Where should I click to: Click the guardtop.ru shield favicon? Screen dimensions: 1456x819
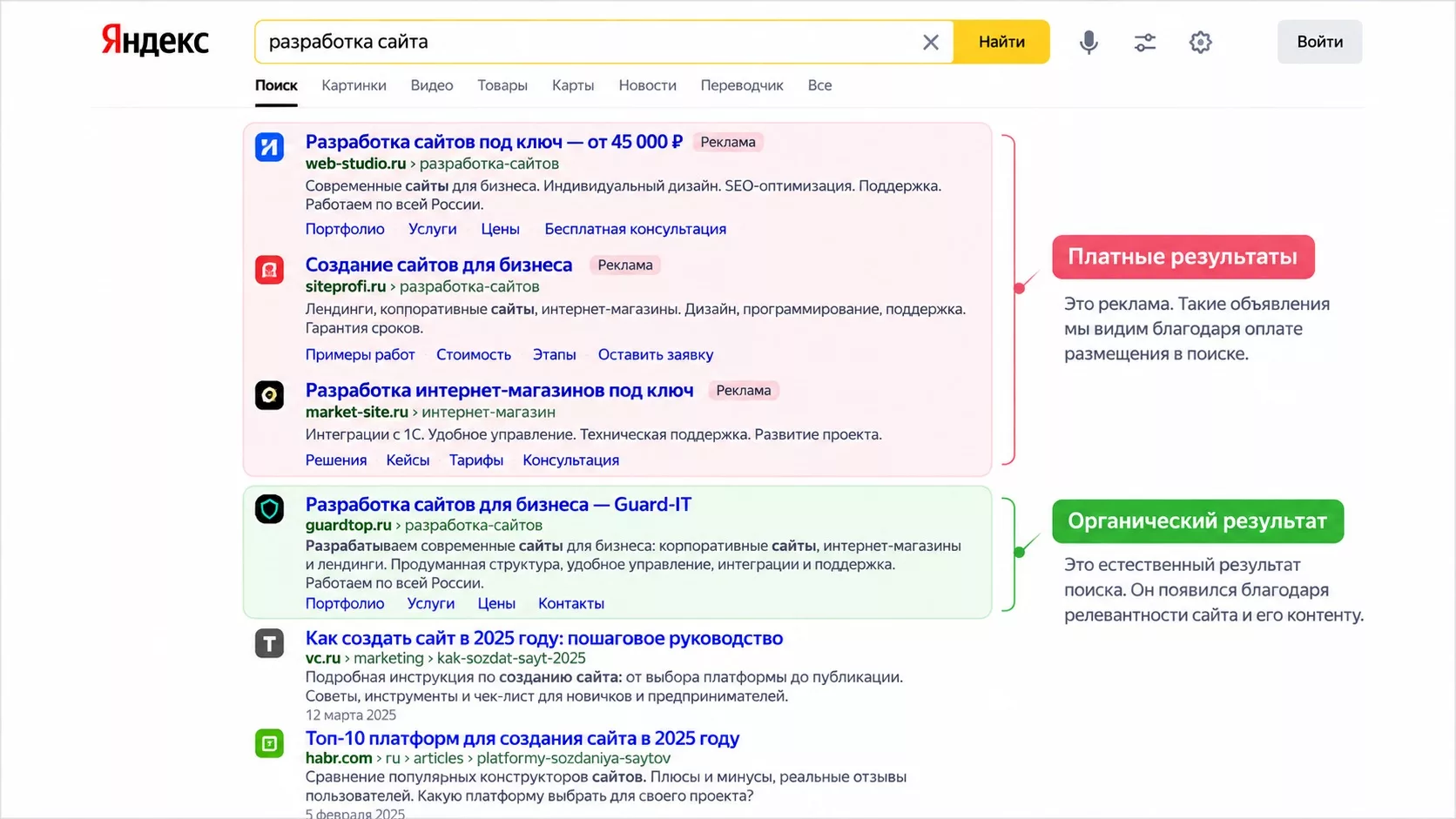[269, 508]
